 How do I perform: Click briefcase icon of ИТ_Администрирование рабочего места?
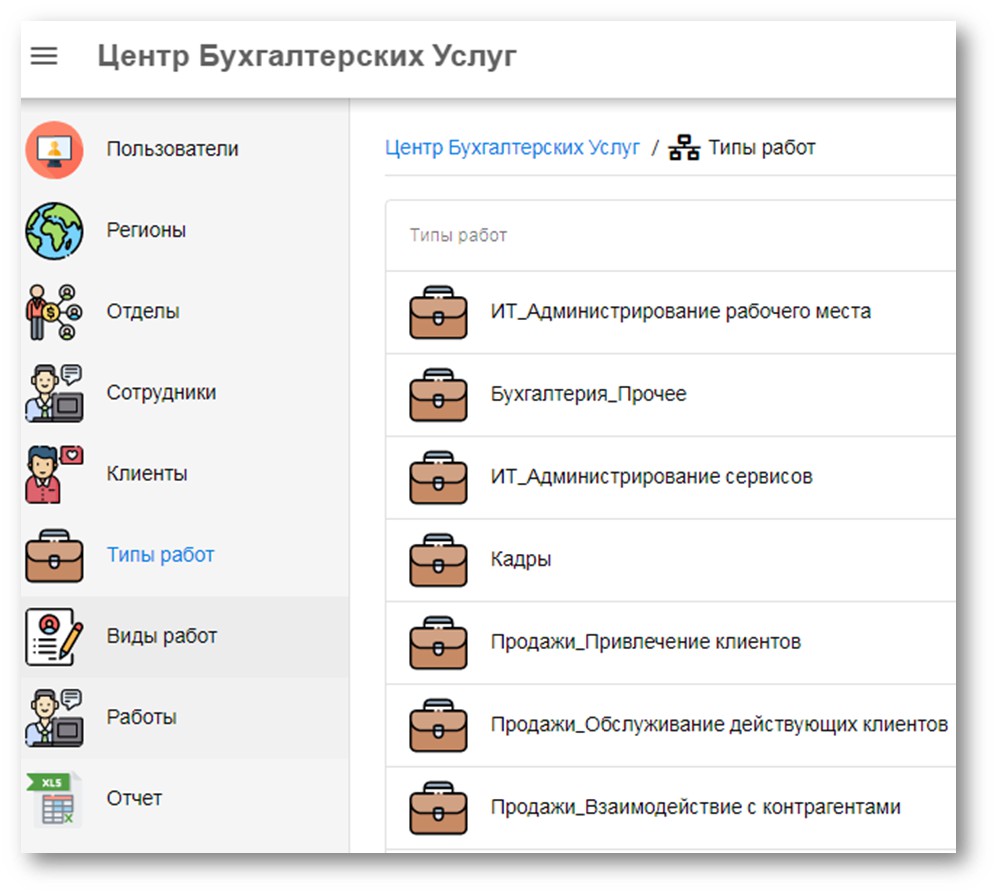pos(438,312)
